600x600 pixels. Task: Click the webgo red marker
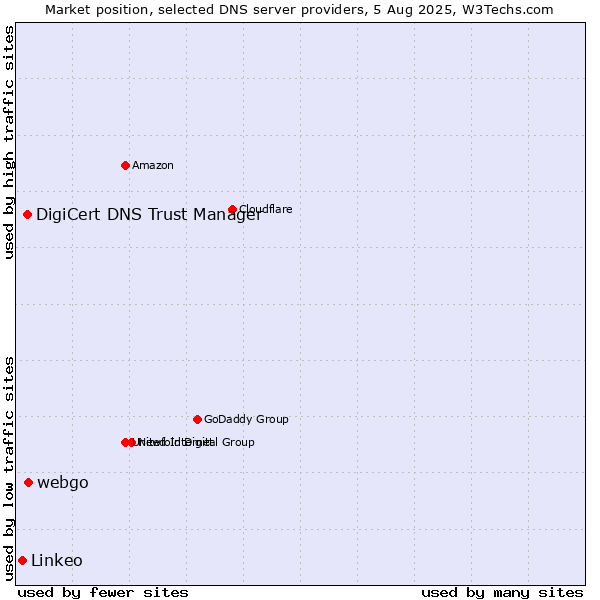coord(28,483)
